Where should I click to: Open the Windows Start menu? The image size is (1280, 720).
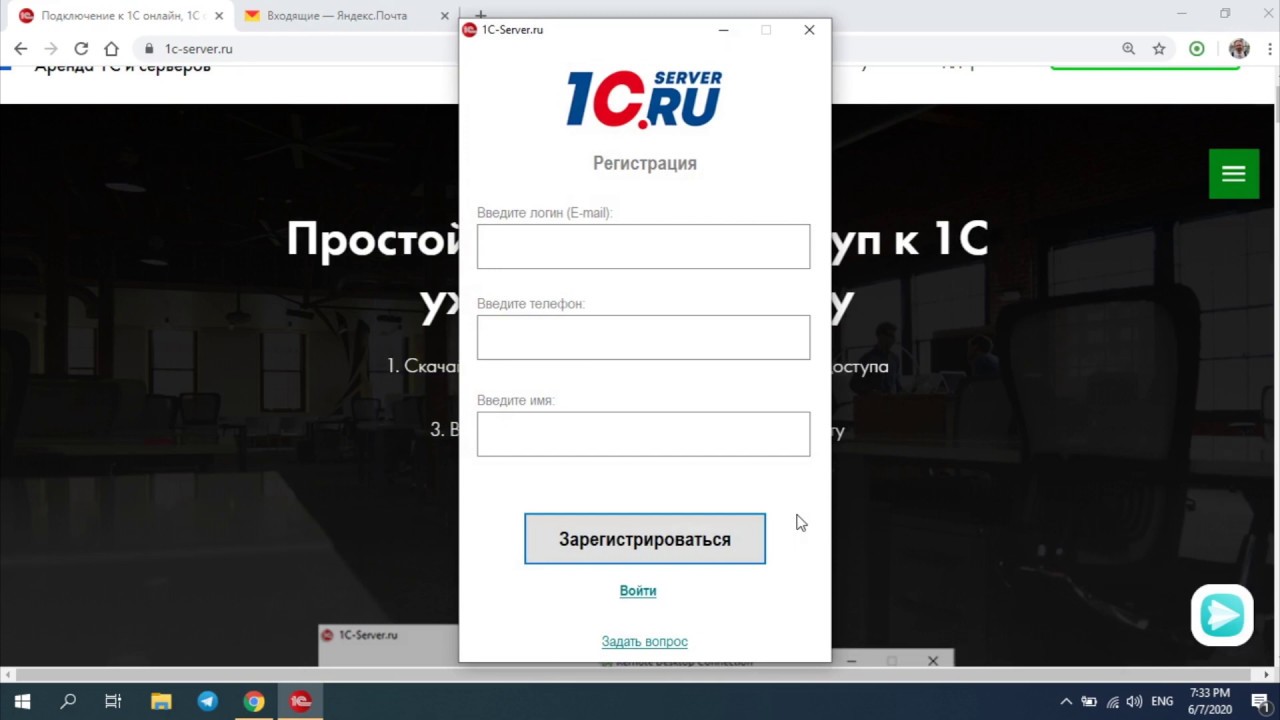(x=22, y=702)
